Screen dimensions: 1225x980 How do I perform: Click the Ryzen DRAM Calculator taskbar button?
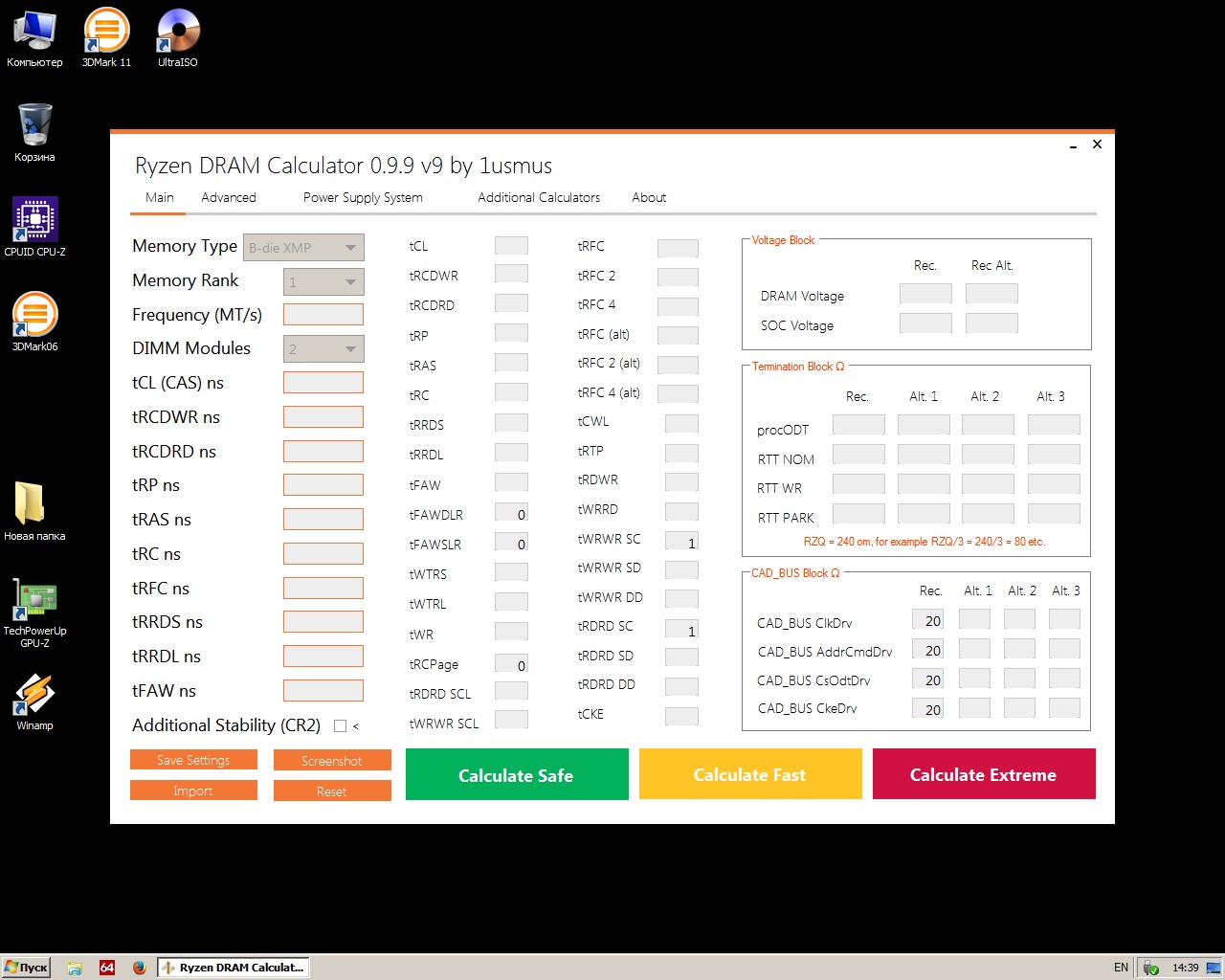pyautogui.click(x=234, y=968)
